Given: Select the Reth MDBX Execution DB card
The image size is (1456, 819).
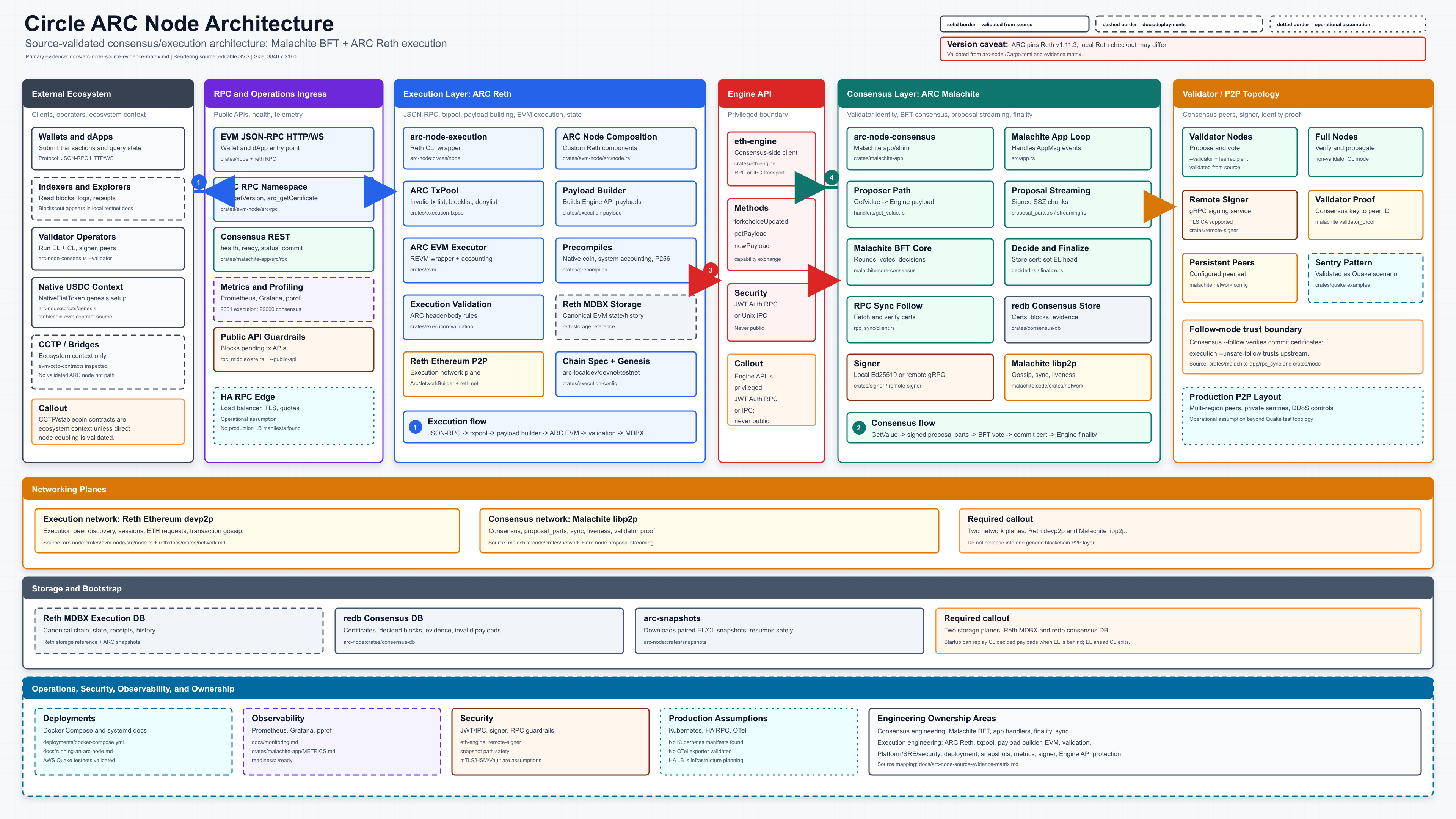Looking at the screenshot, I should click(179, 631).
